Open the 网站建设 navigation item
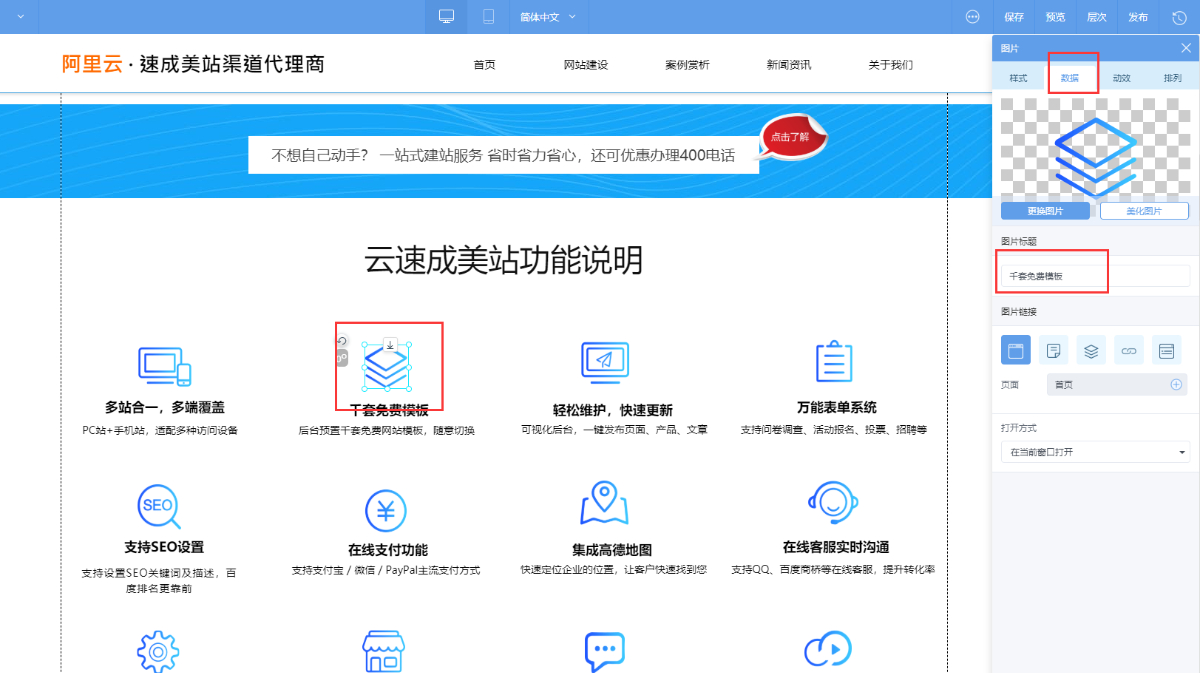The width and height of the screenshot is (1200, 673). pyautogui.click(x=586, y=65)
